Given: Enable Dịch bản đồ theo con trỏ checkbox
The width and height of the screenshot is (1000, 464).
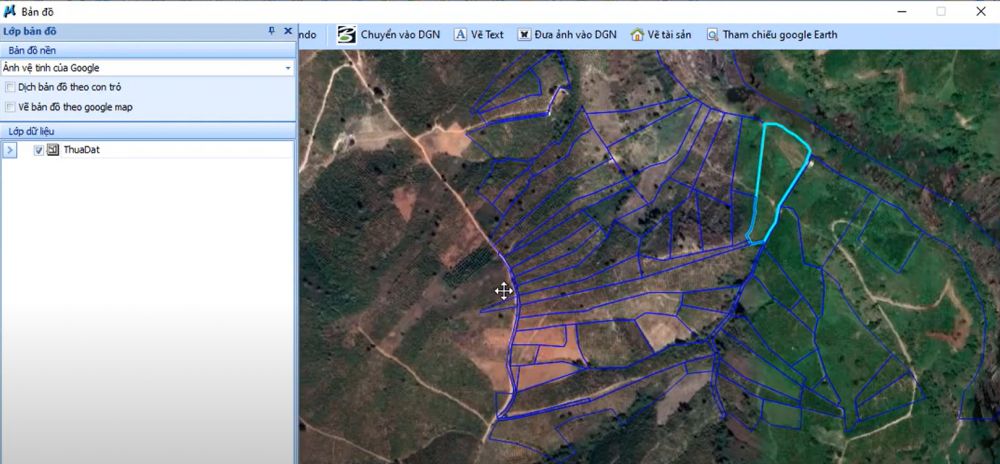Looking at the screenshot, I should click(10, 87).
